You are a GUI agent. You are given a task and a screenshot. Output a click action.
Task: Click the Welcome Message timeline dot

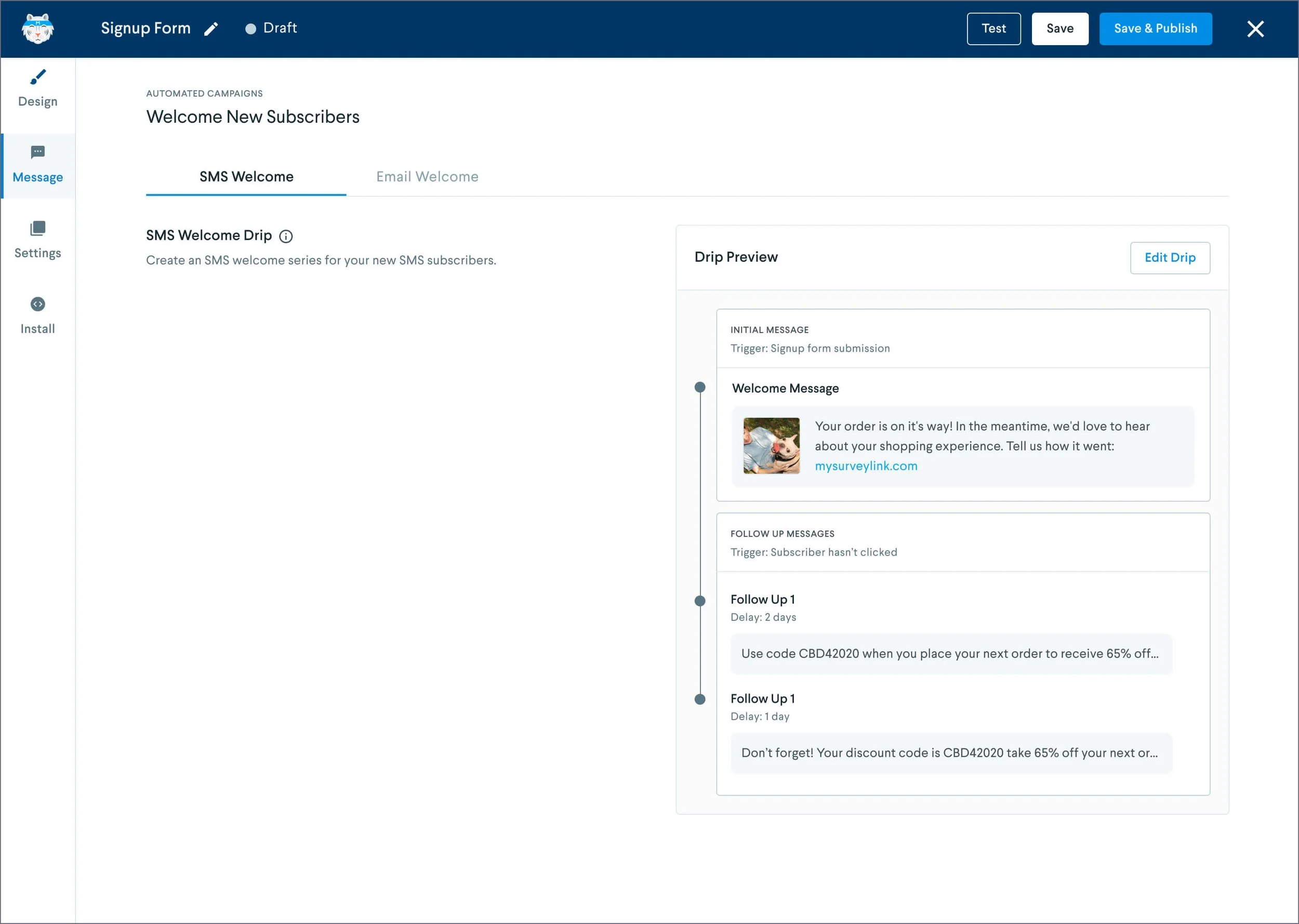coord(700,388)
